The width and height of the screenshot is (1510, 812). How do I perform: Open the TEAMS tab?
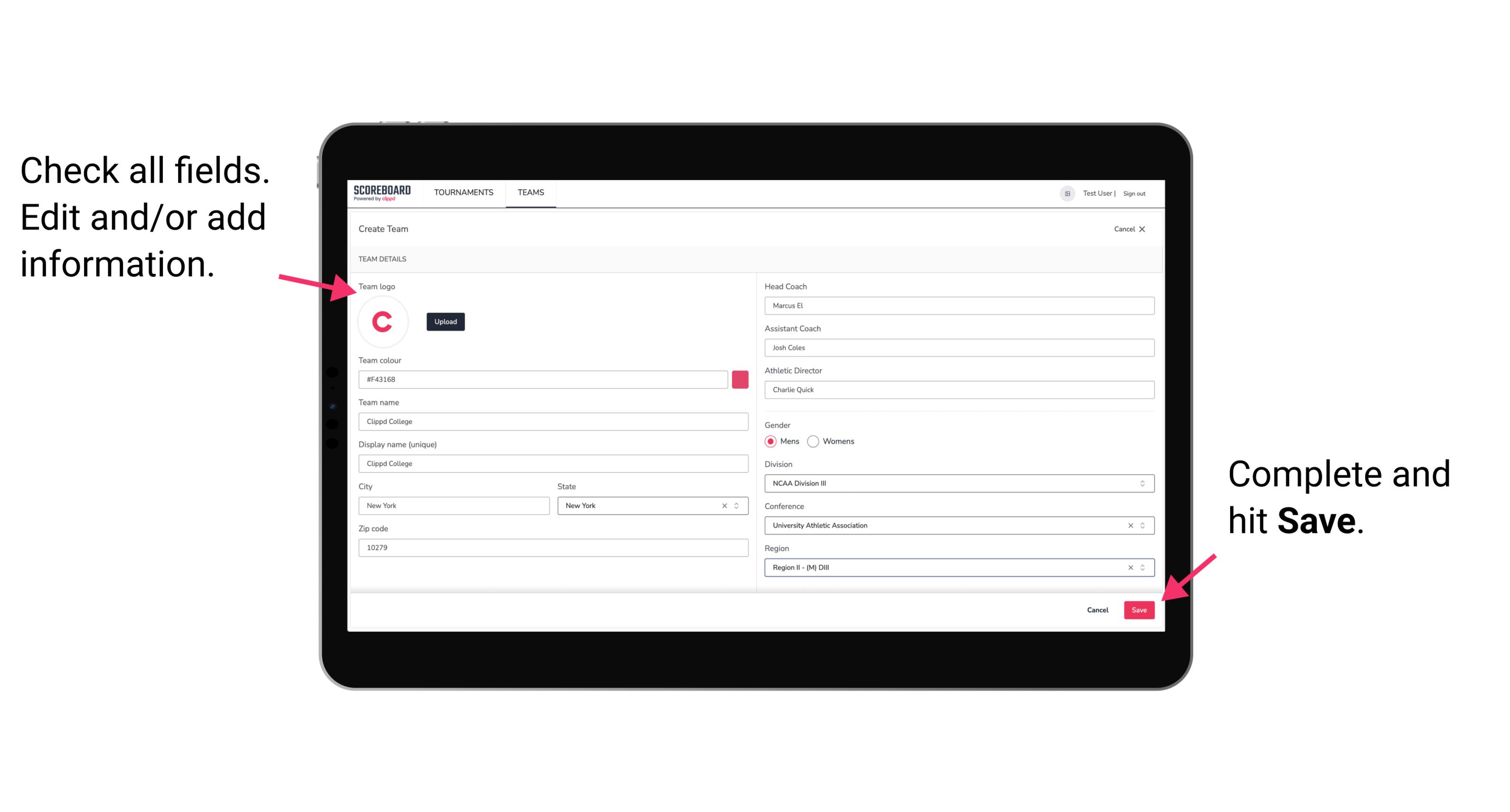[531, 193]
